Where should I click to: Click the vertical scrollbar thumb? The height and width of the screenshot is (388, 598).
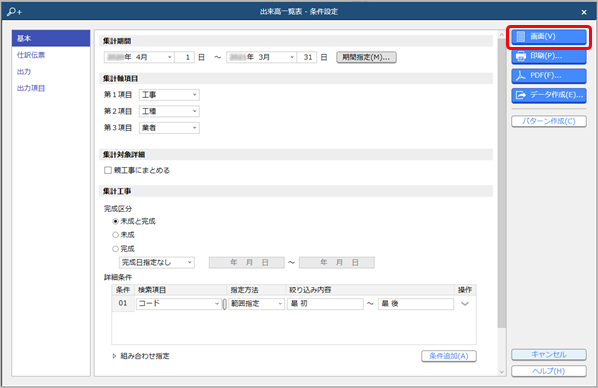(x=502, y=183)
